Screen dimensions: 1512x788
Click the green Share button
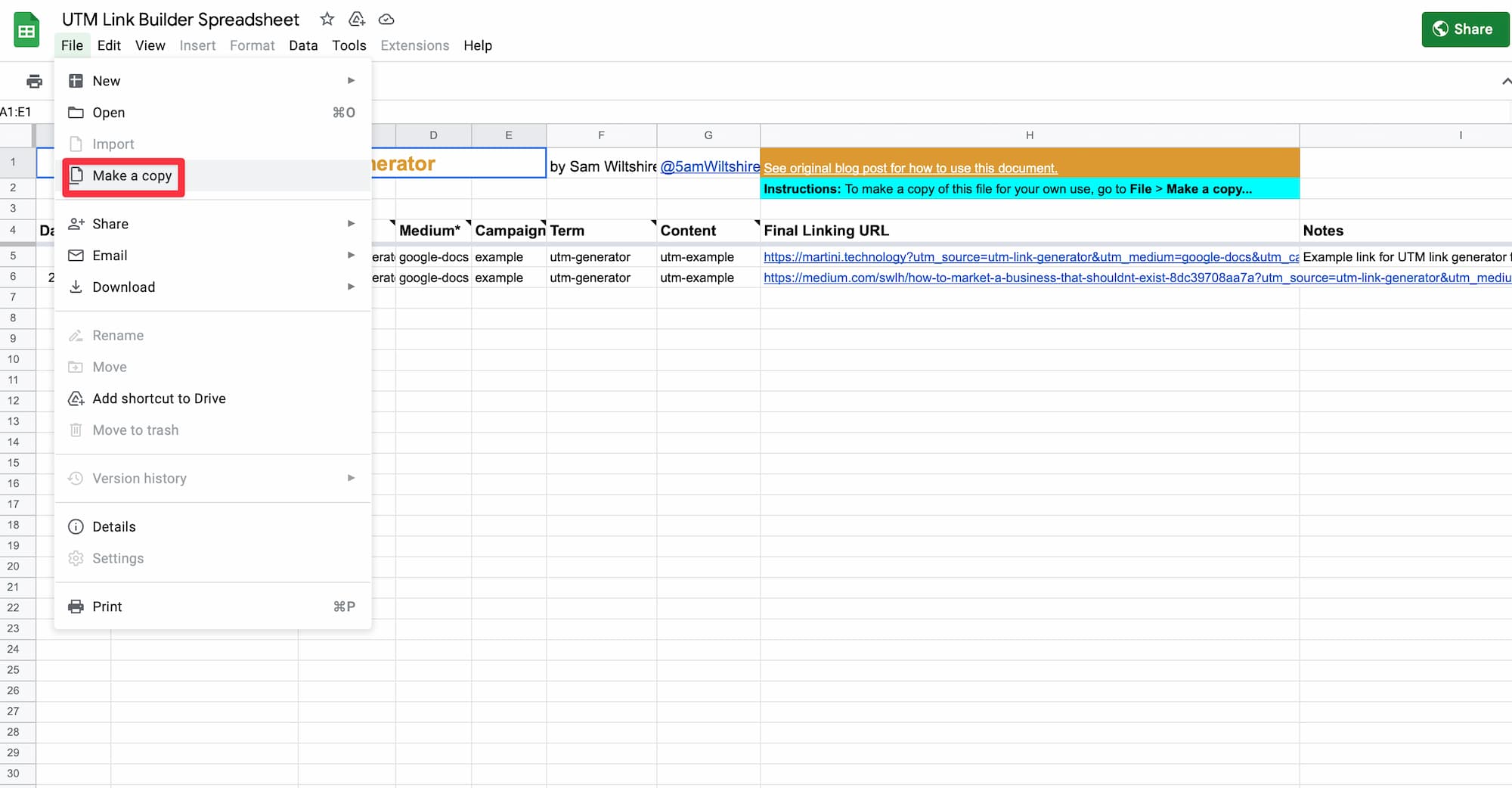[x=1464, y=29]
